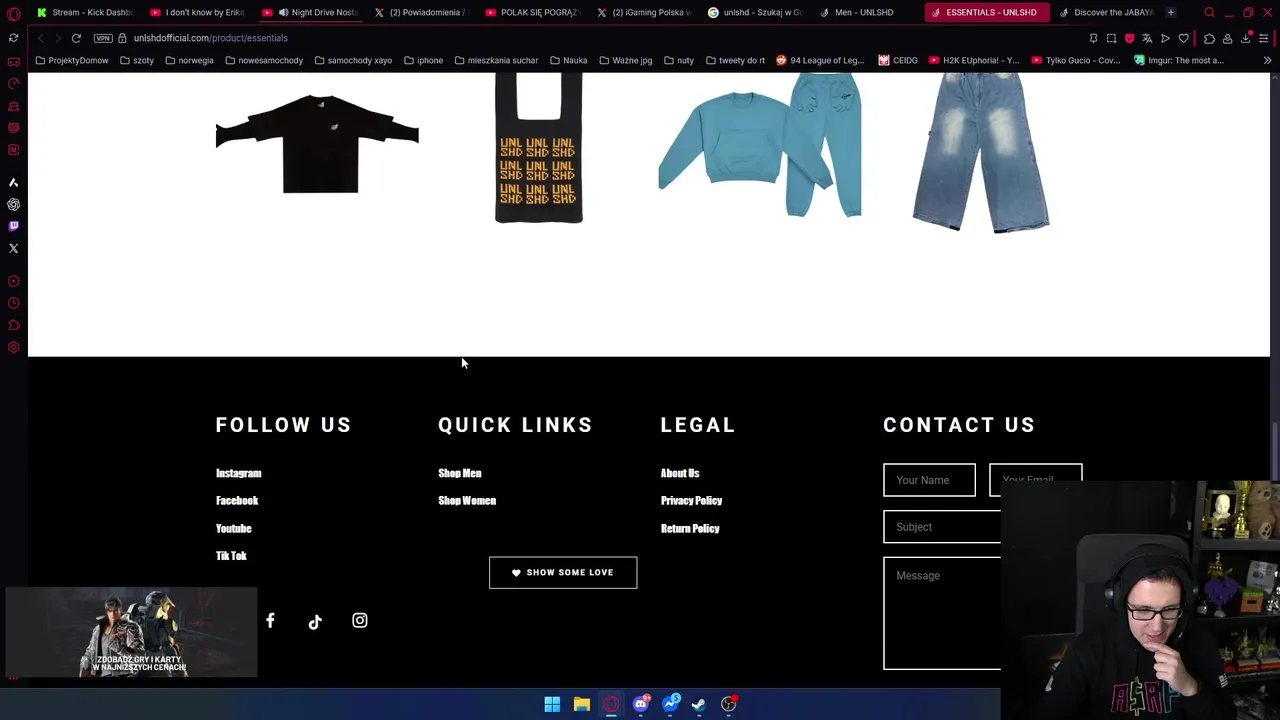Open the downloads toolbar icon

tap(1245, 38)
